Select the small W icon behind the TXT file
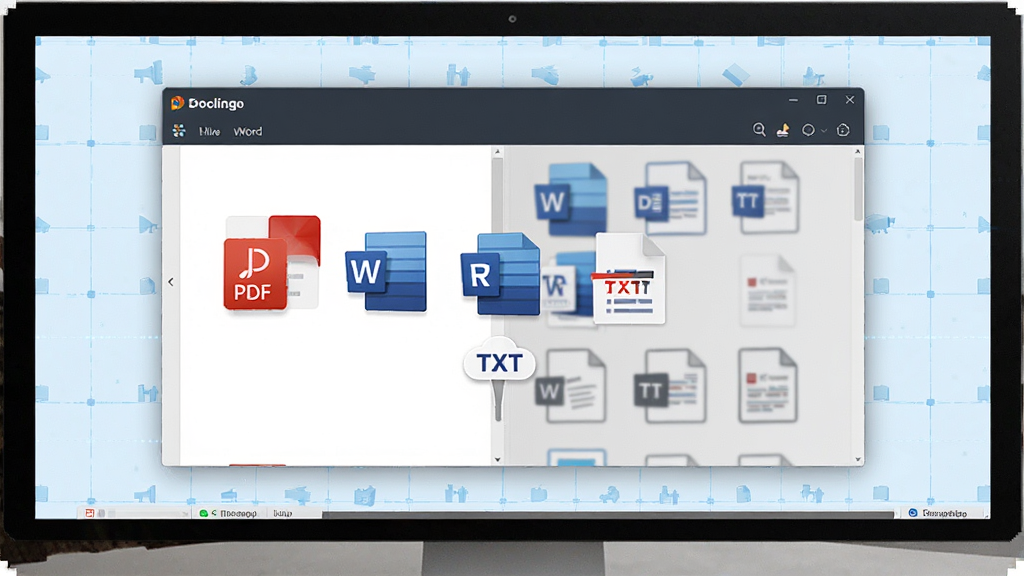1024x576 pixels. [559, 287]
